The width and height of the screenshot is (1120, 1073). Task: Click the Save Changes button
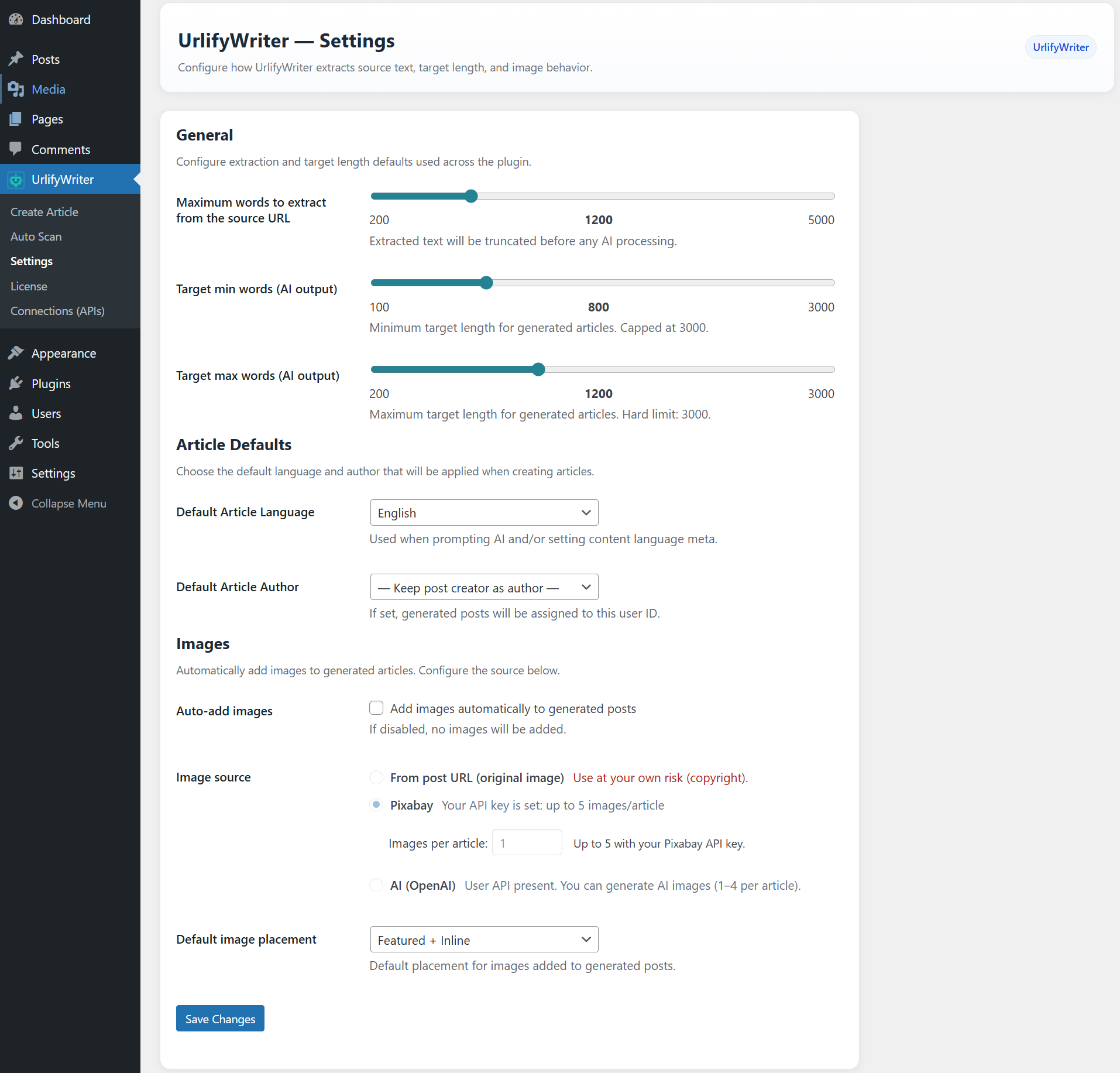(x=219, y=1019)
